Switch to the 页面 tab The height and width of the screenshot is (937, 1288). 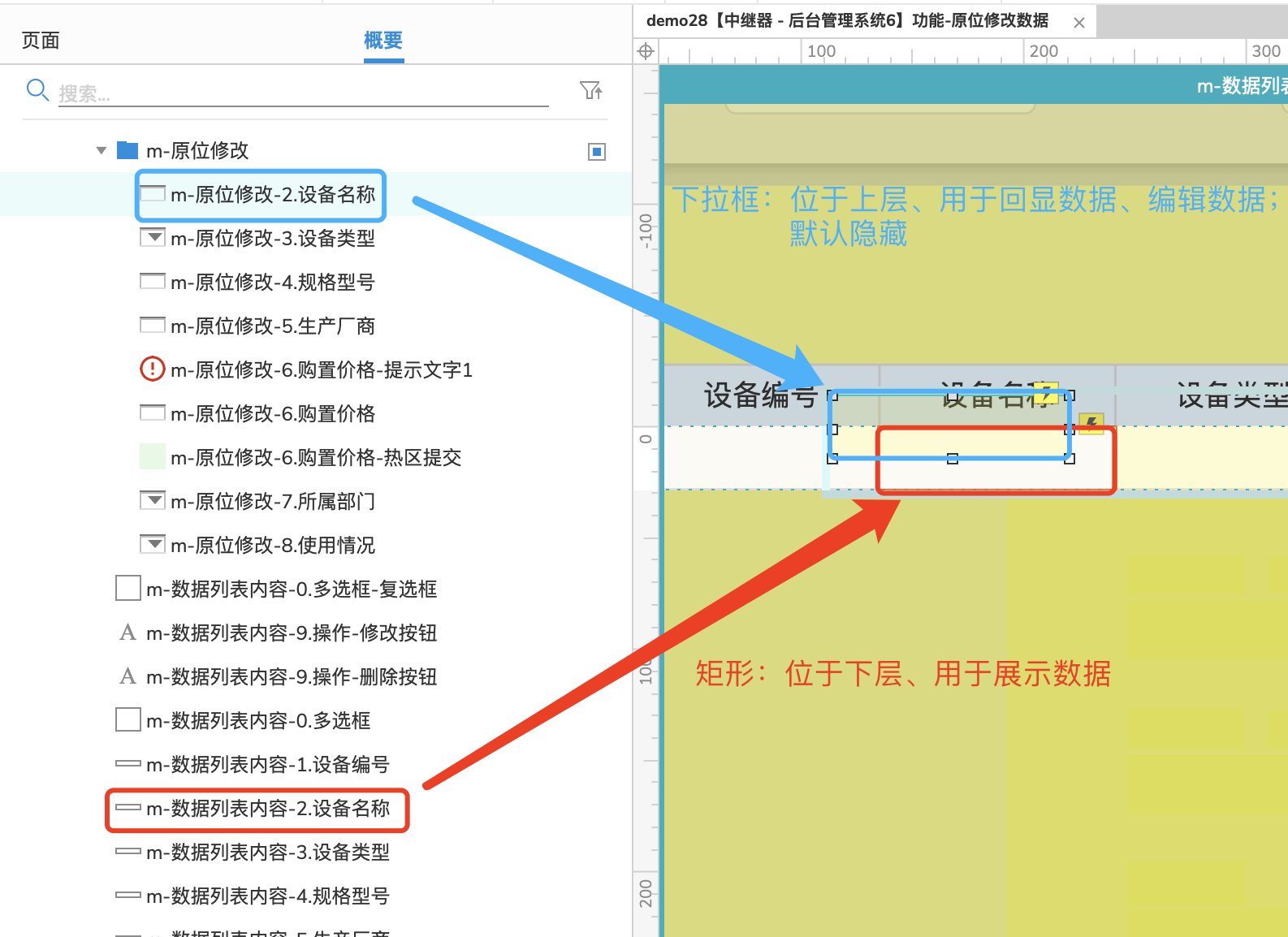pyautogui.click(x=41, y=40)
